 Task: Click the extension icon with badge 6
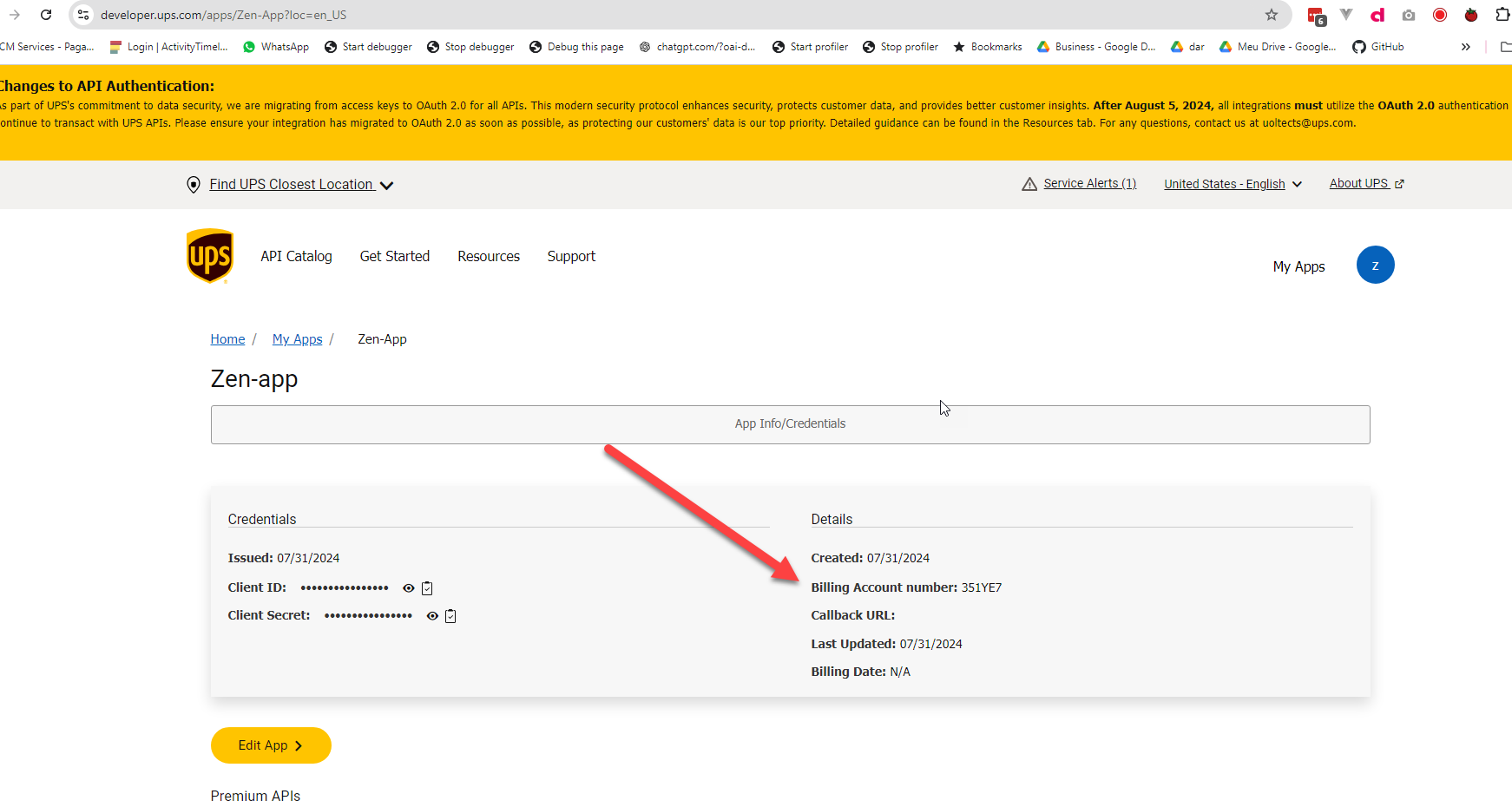tap(1317, 16)
